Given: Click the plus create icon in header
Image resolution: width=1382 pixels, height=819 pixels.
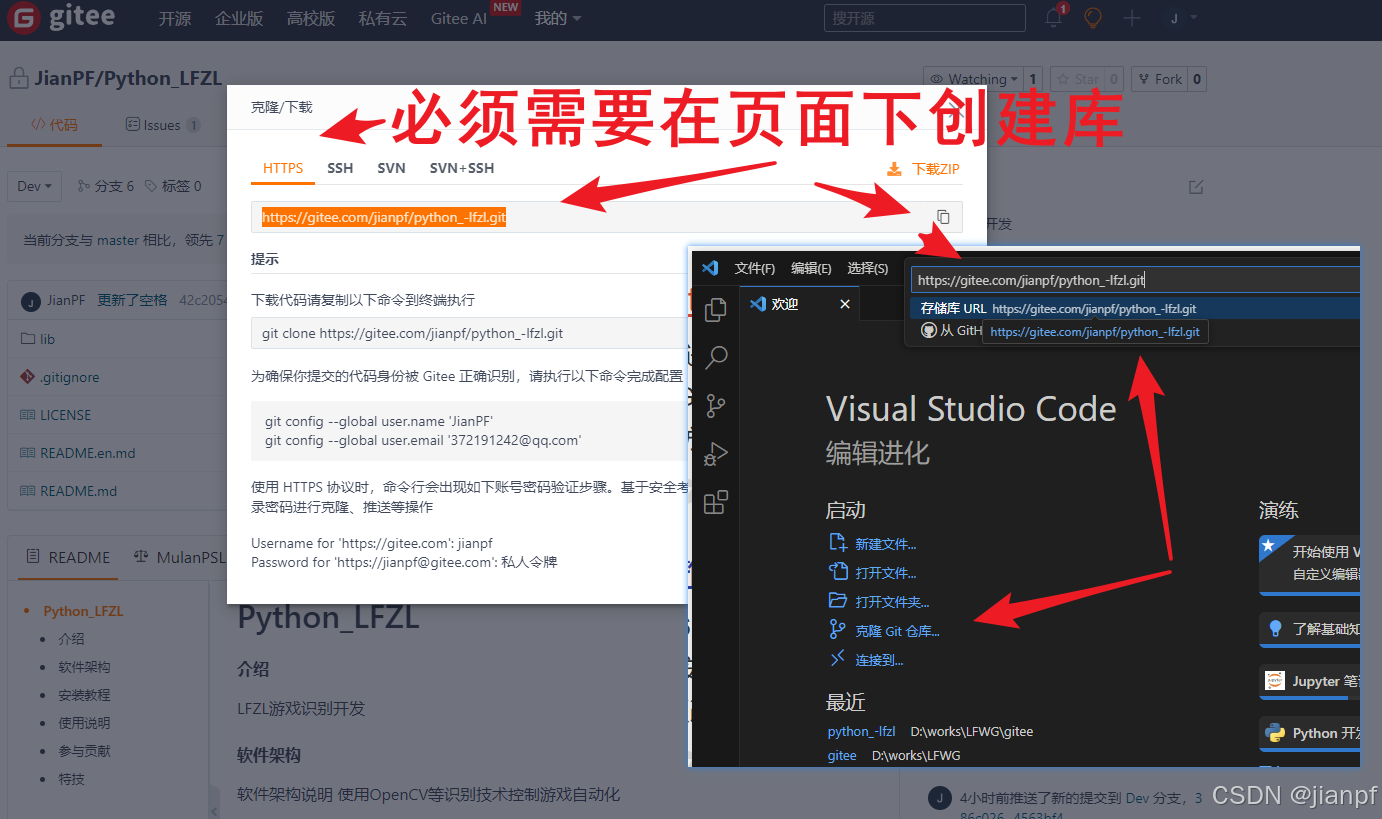Looking at the screenshot, I should click(x=1132, y=18).
